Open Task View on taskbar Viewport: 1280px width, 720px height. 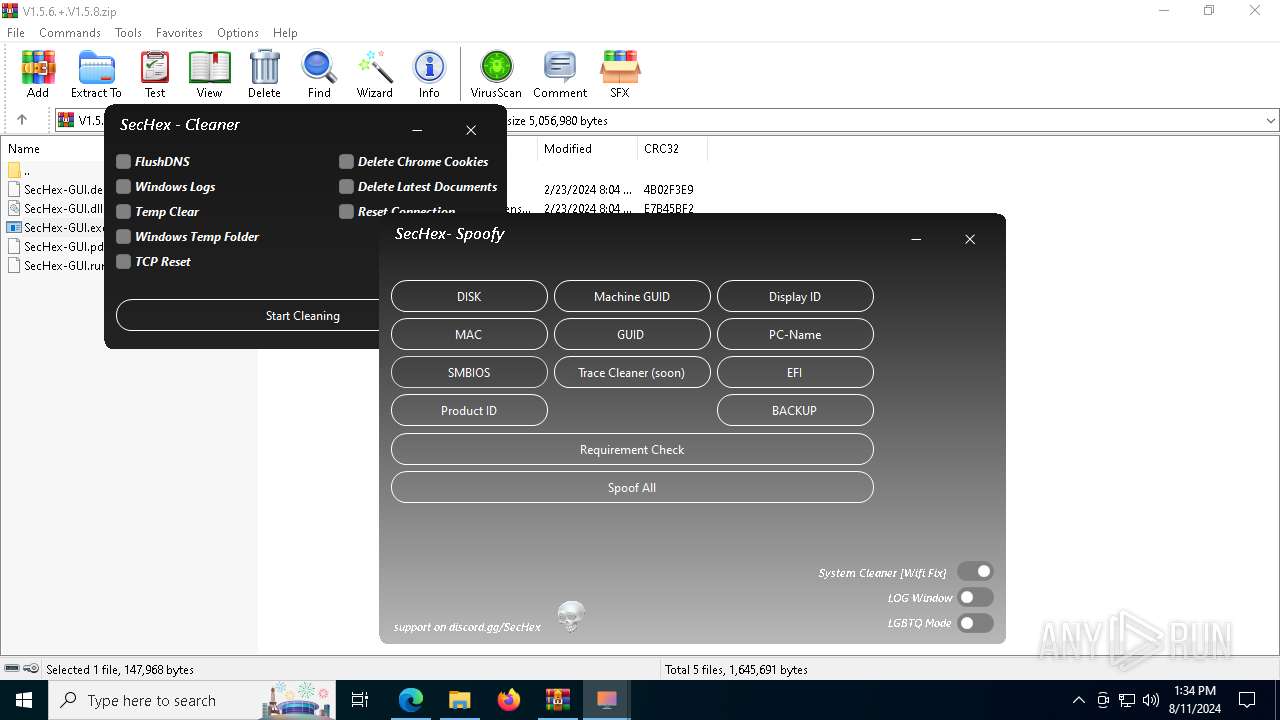[x=360, y=700]
